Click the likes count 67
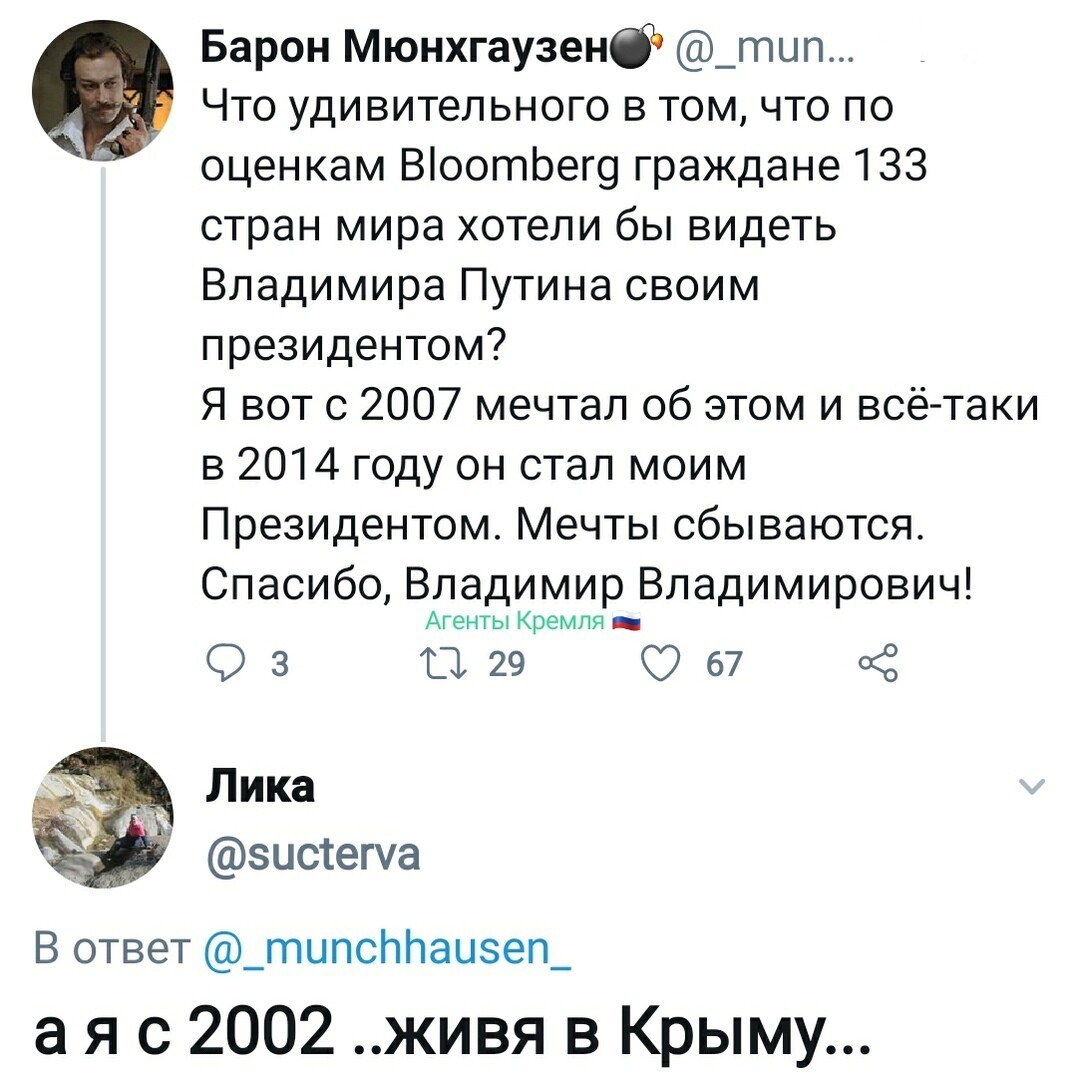The image size is (1077, 1080). click(x=724, y=664)
